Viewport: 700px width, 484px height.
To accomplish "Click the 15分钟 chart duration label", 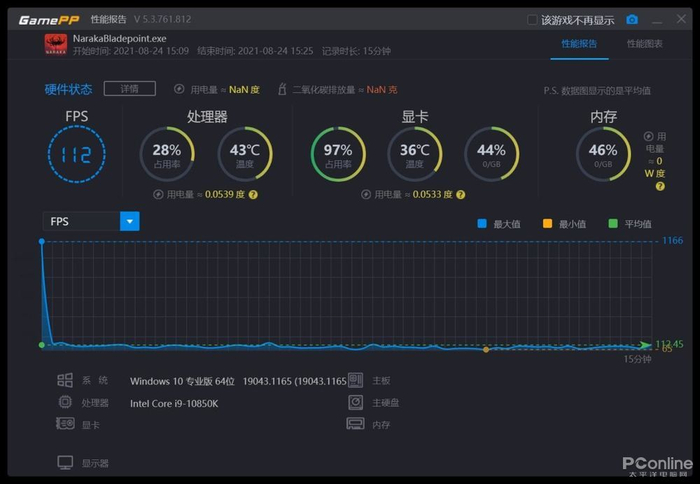I will tap(637, 359).
